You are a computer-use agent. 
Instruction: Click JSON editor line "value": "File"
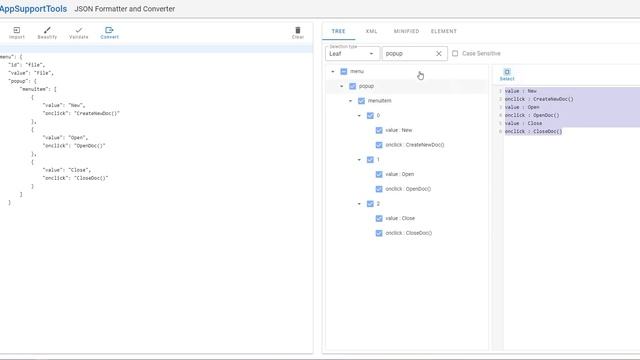(31, 73)
